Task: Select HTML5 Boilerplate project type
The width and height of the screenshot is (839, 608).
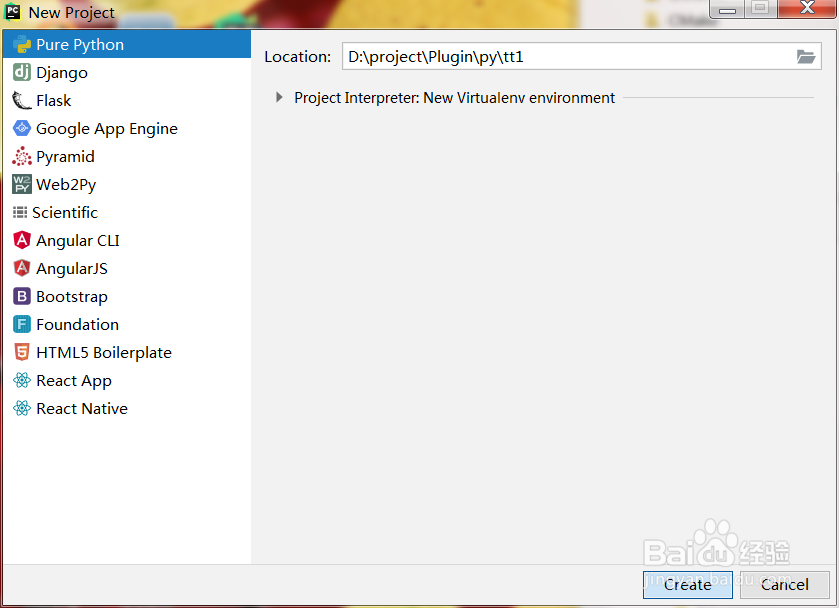Action: (x=127, y=352)
